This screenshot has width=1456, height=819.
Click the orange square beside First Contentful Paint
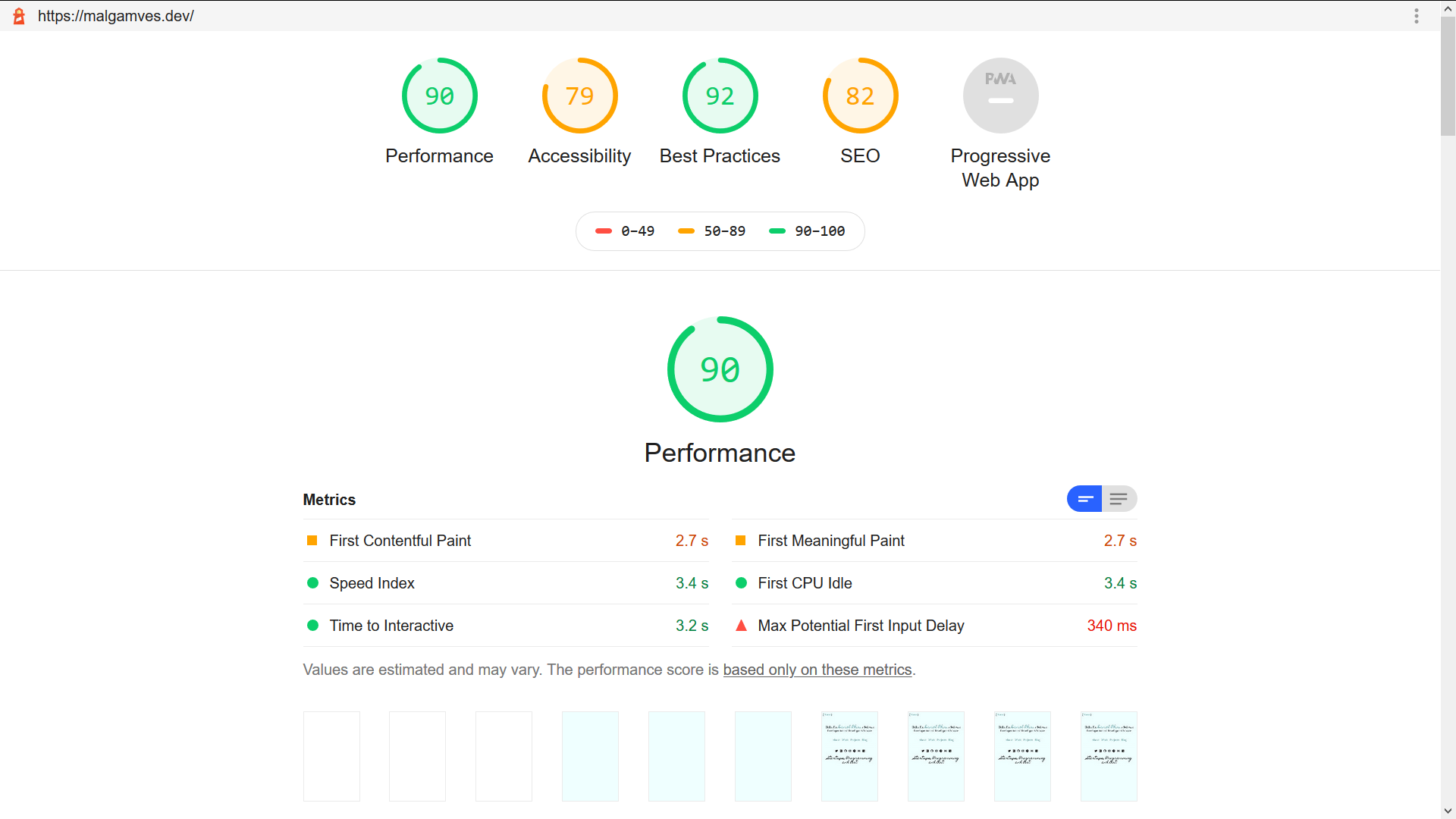point(312,541)
